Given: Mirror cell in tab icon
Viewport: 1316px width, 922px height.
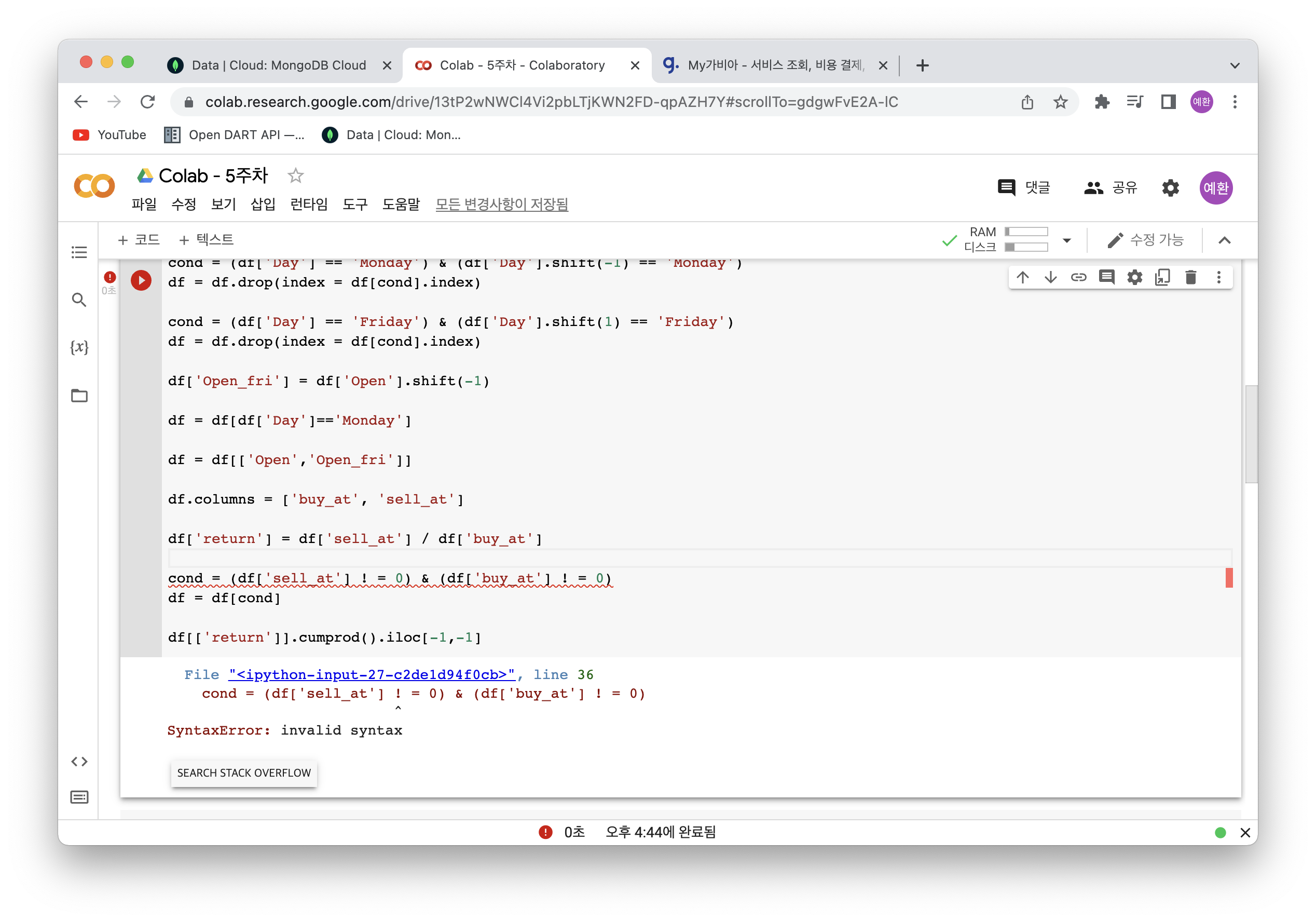Looking at the screenshot, I should click(1162, 278).
